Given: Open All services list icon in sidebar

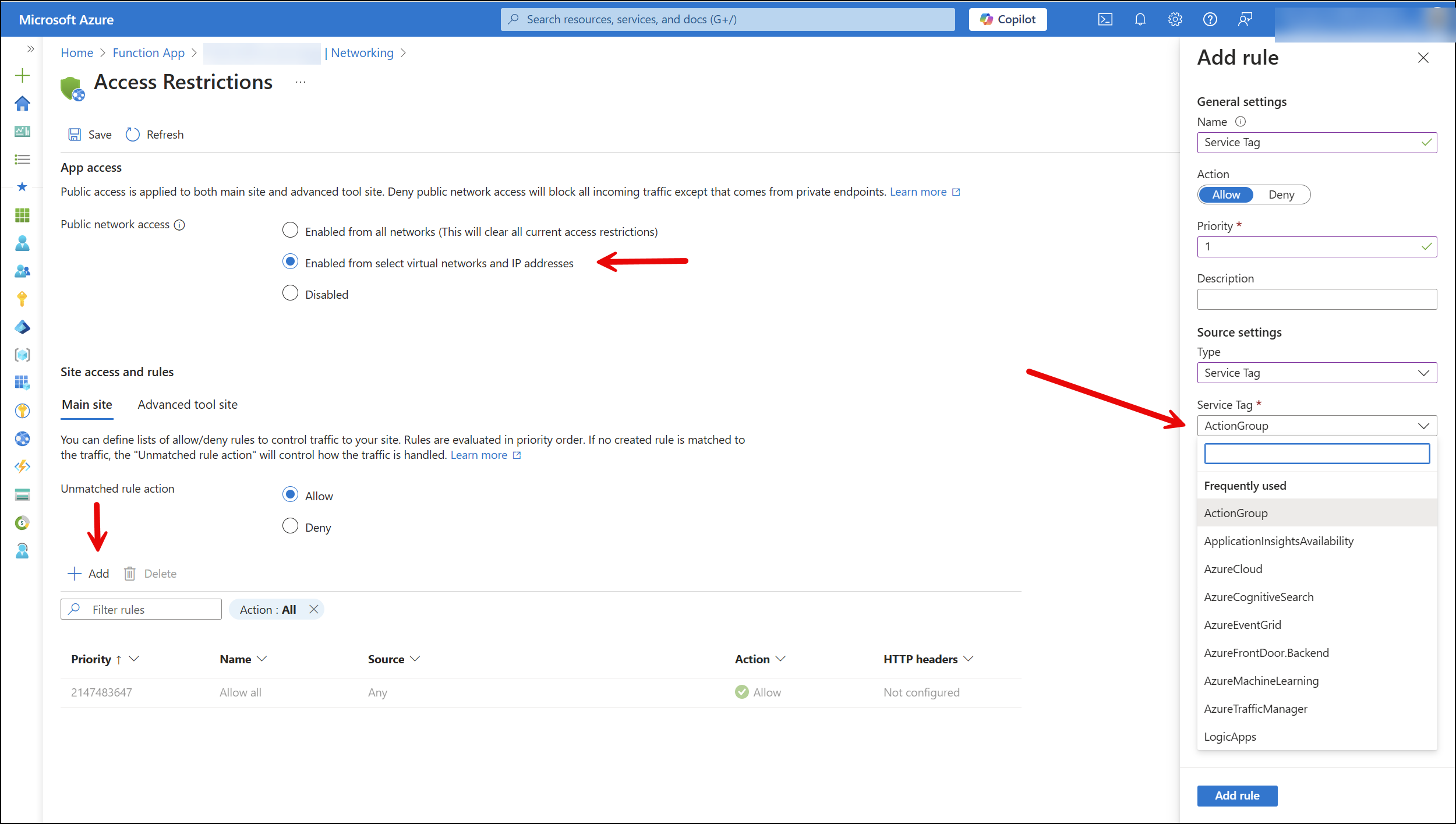Looking at the screenshot, I should (x=22, y=159).
